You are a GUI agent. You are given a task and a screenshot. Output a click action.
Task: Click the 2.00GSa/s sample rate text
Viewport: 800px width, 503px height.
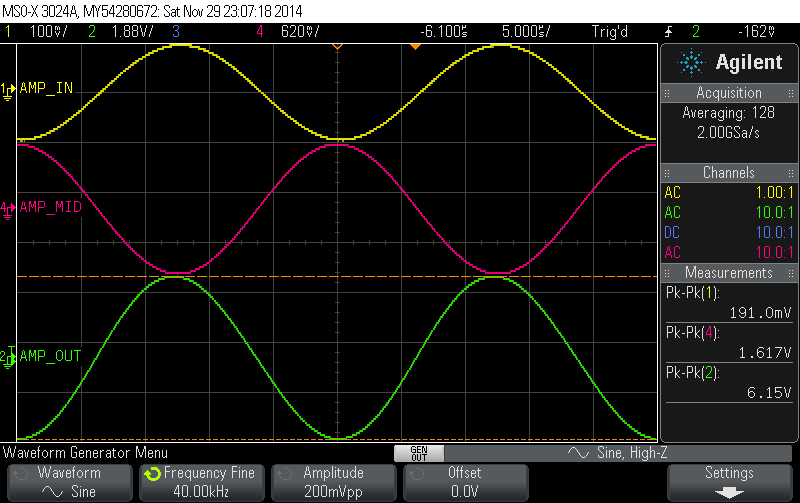729,133
